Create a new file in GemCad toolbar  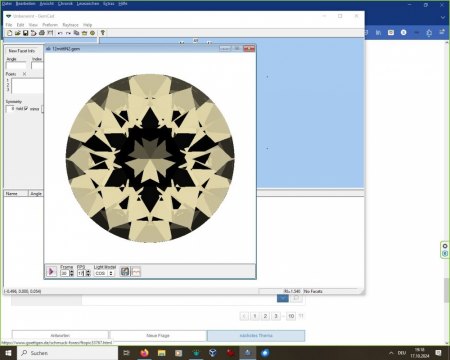[9, 33]
